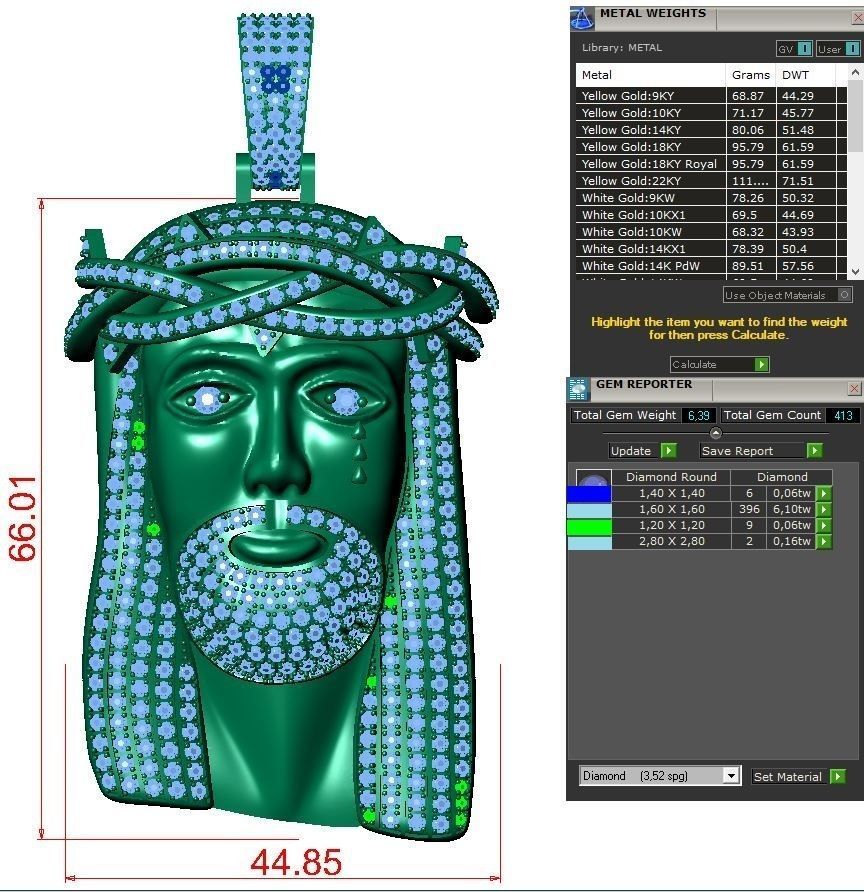Screen dimensions: 864x892
Task: Click the green arrow beside Save Report
Action: (x=815, y=451)
